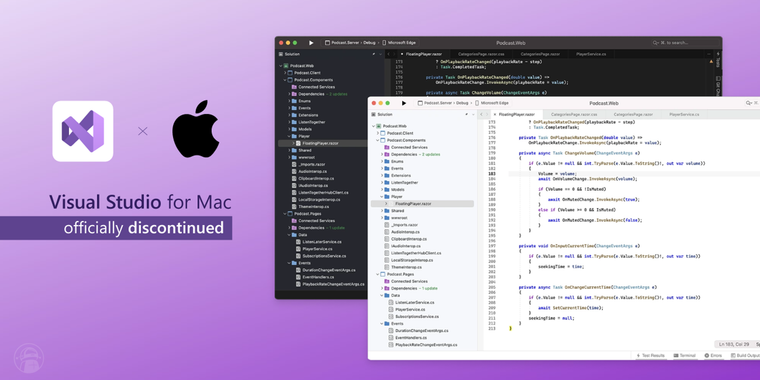Open LocalStorageInterop.cs in light window

(412, 260)
